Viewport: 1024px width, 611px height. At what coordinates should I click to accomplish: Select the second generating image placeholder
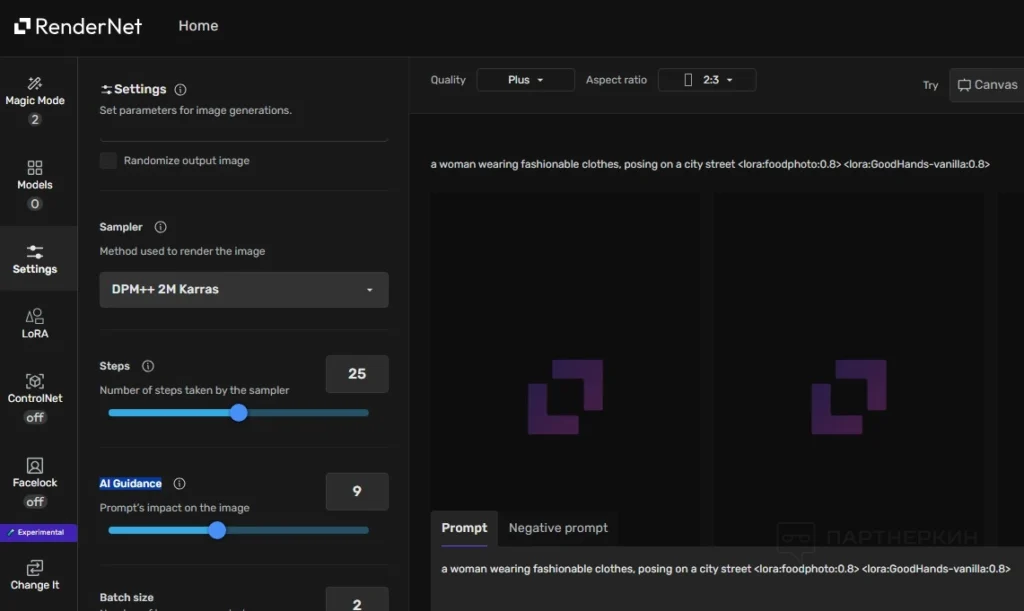[x=848, y=369]
